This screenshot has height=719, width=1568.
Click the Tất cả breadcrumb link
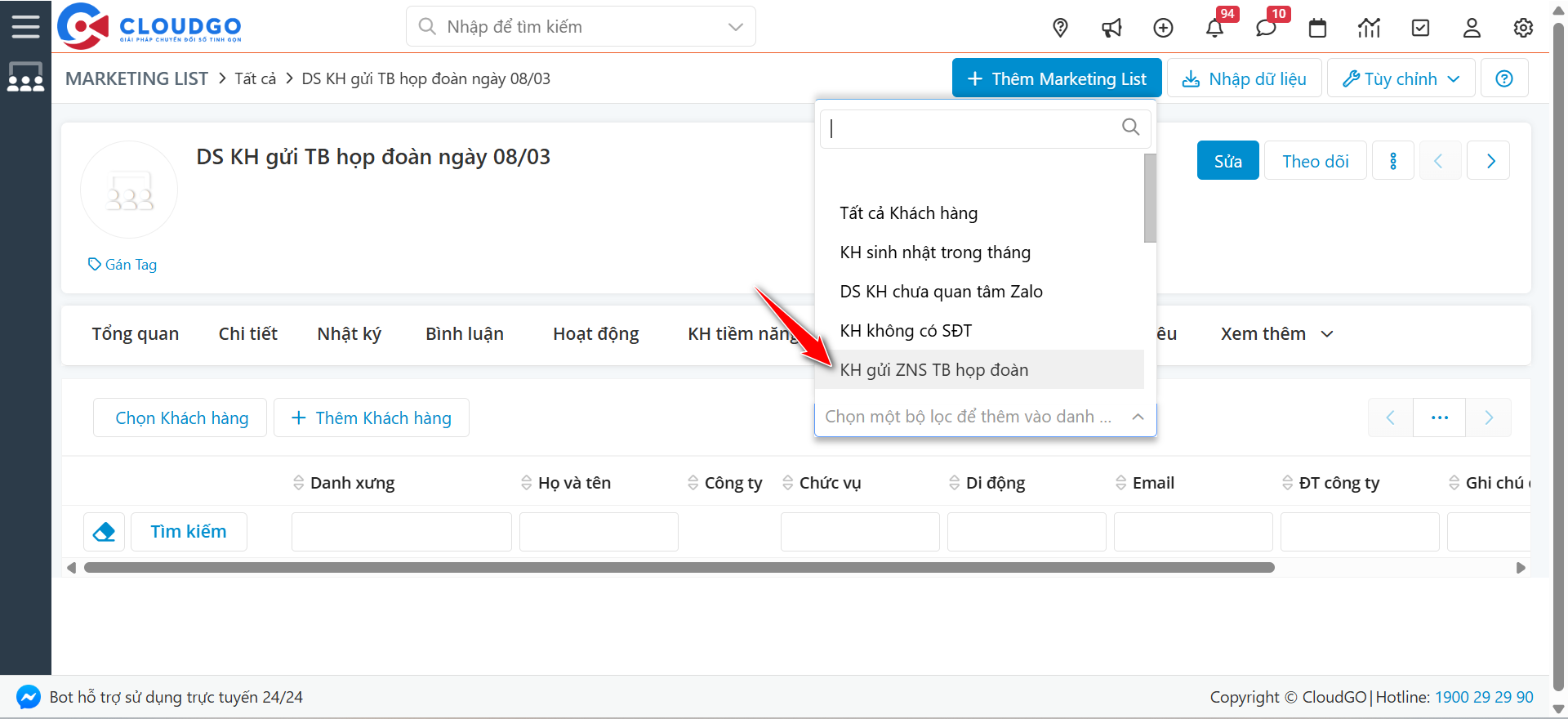(x=256, y=78)
